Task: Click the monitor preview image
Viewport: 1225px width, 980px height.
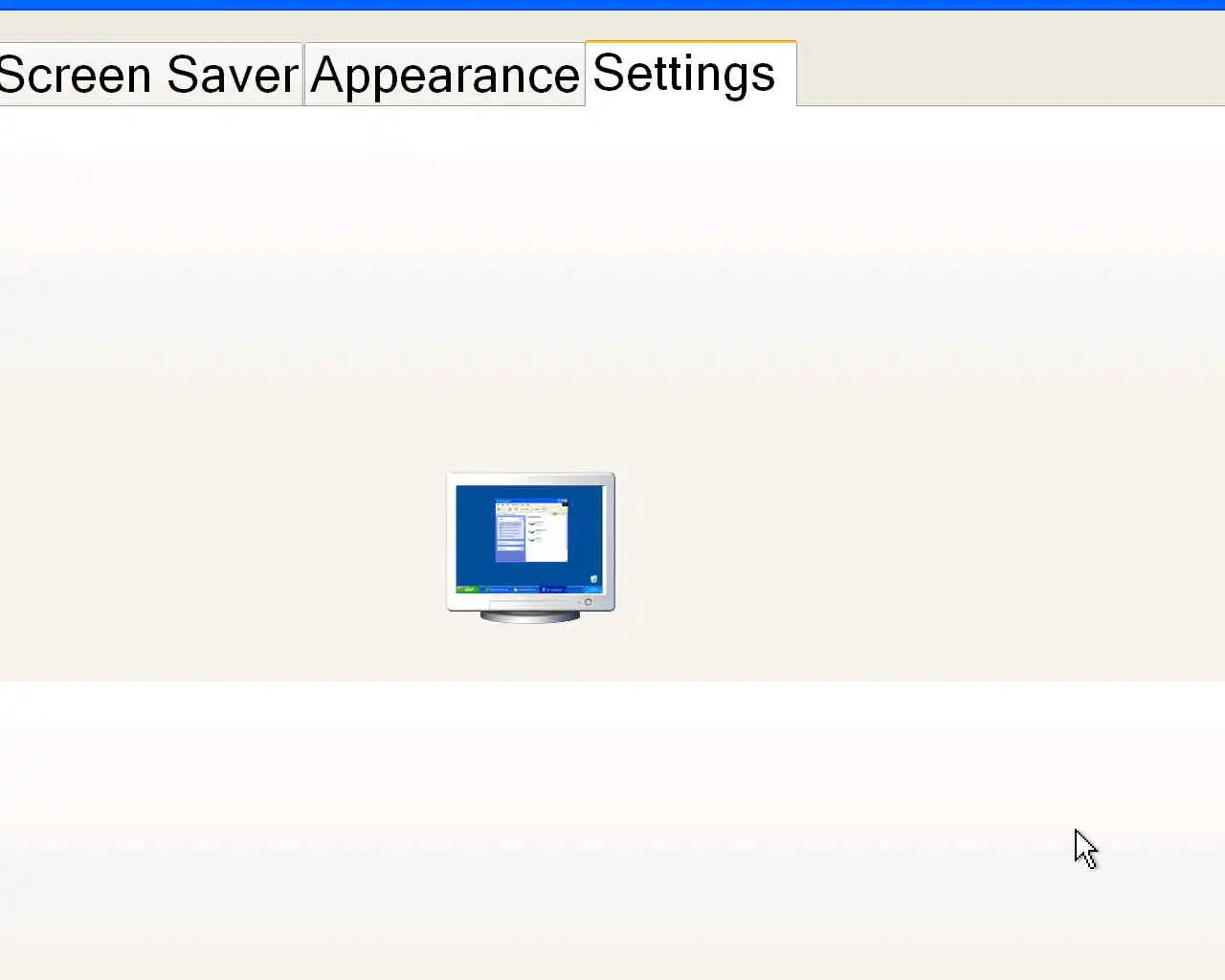Action: [x=531, y=547]
